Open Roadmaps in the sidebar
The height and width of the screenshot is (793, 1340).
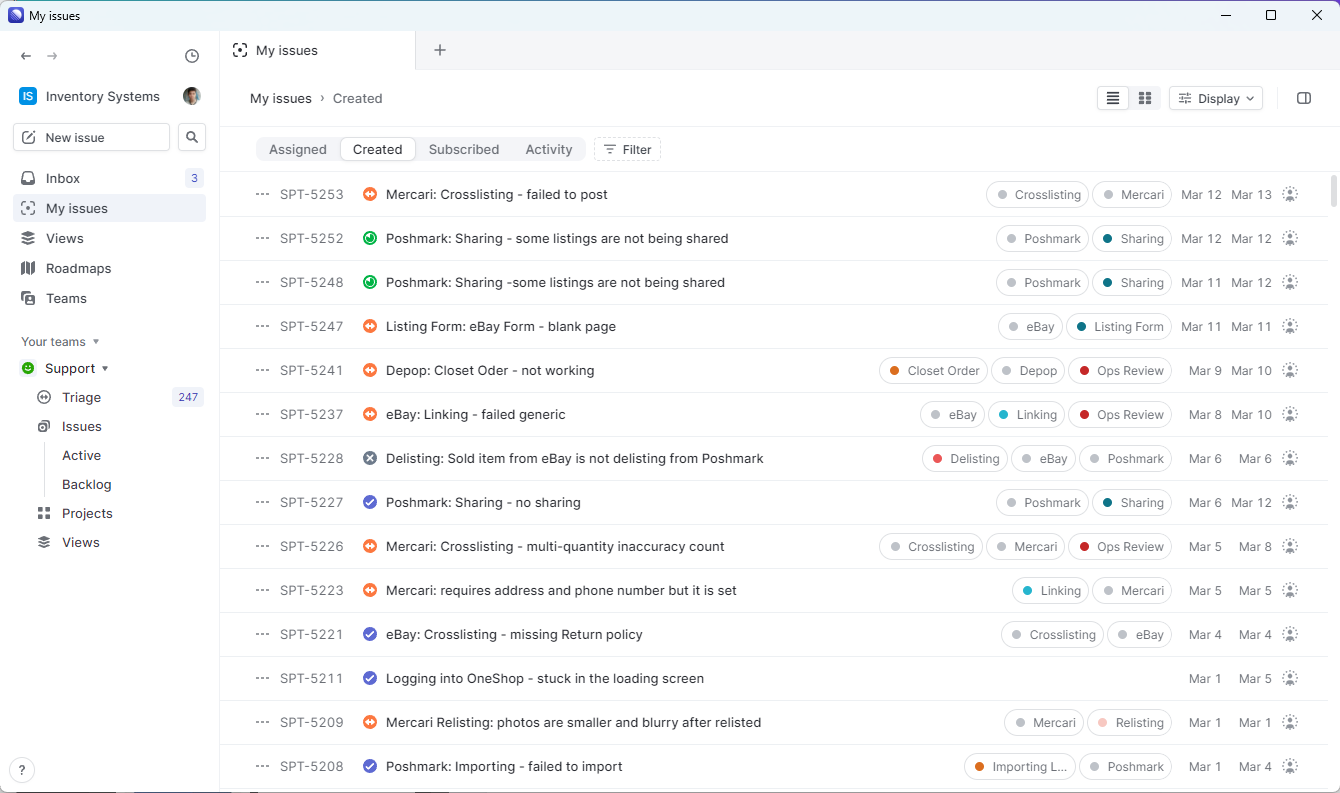point(110,268)
